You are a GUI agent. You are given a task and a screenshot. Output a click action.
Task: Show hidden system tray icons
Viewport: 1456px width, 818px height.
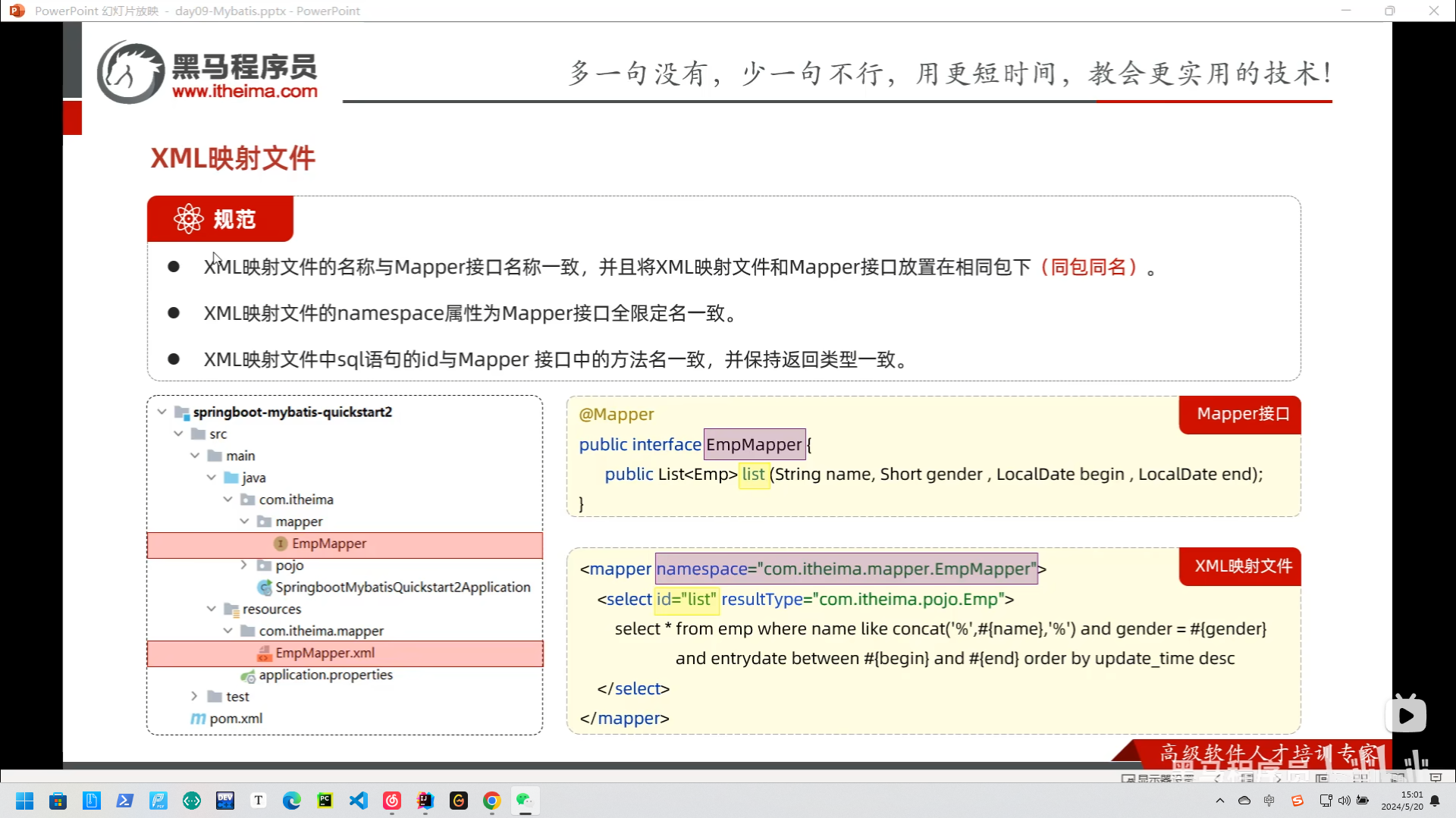[x=1220, y=801]
